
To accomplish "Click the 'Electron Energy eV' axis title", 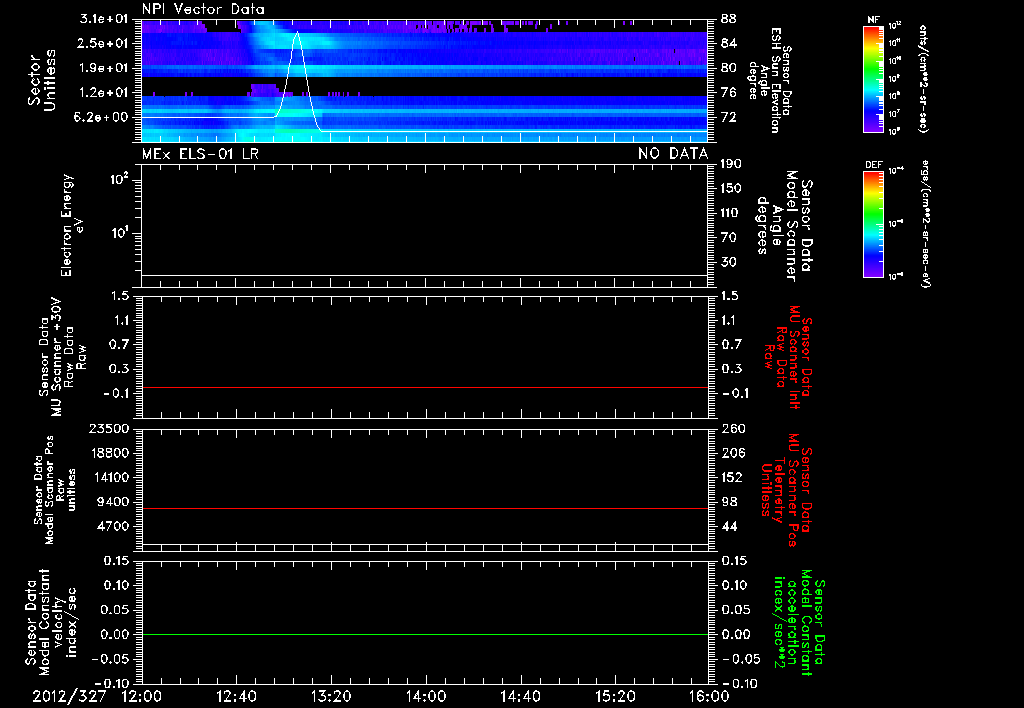I will [x=73, y=225].
